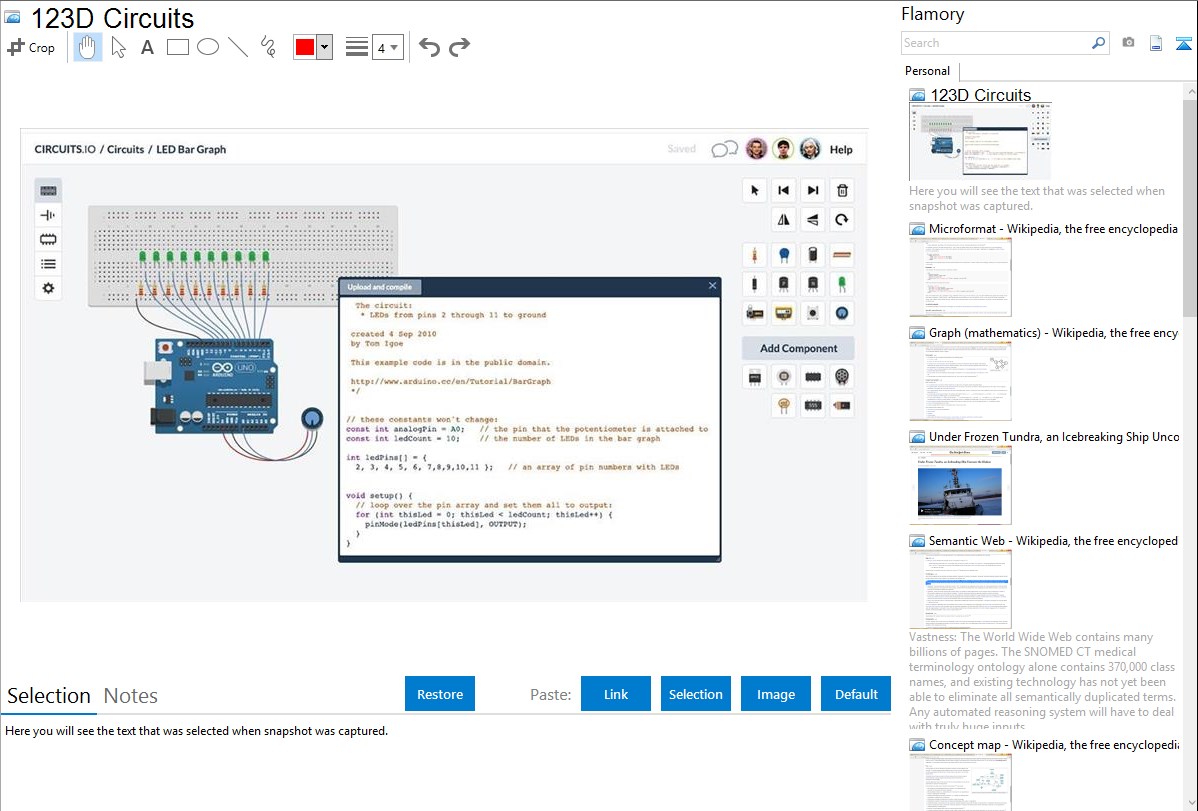Switch to the Personal tab
The width and height of the screenshot is (1198, 811).
coord(928,71)
